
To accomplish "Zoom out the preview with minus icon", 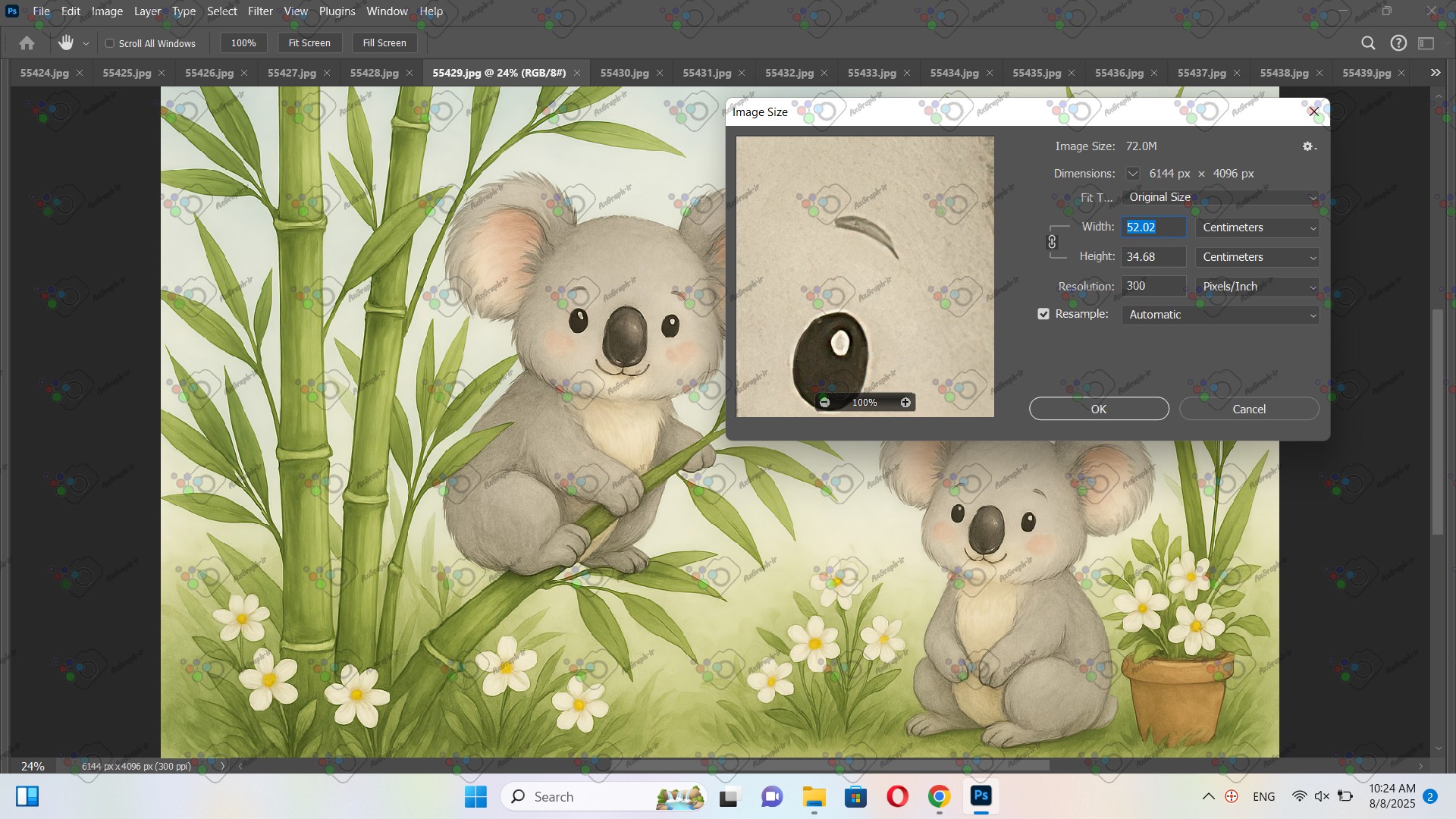I will (824, 403).
